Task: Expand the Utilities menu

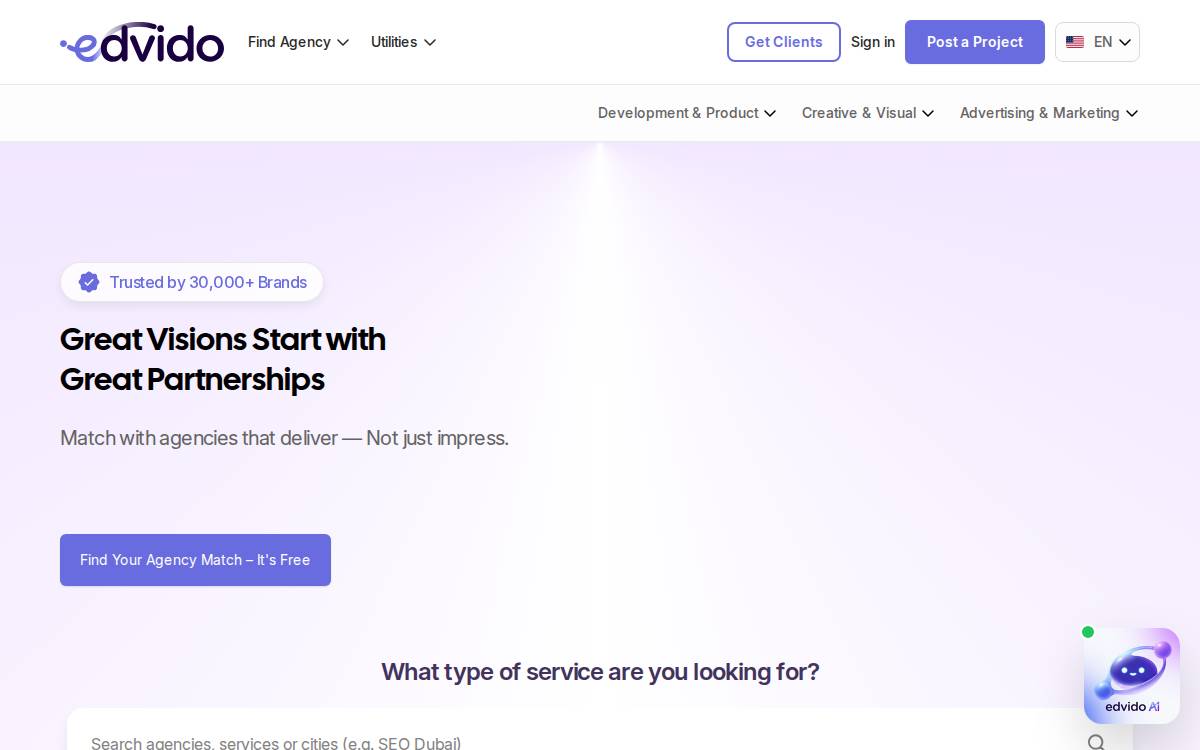Action: tap(403, 42)
